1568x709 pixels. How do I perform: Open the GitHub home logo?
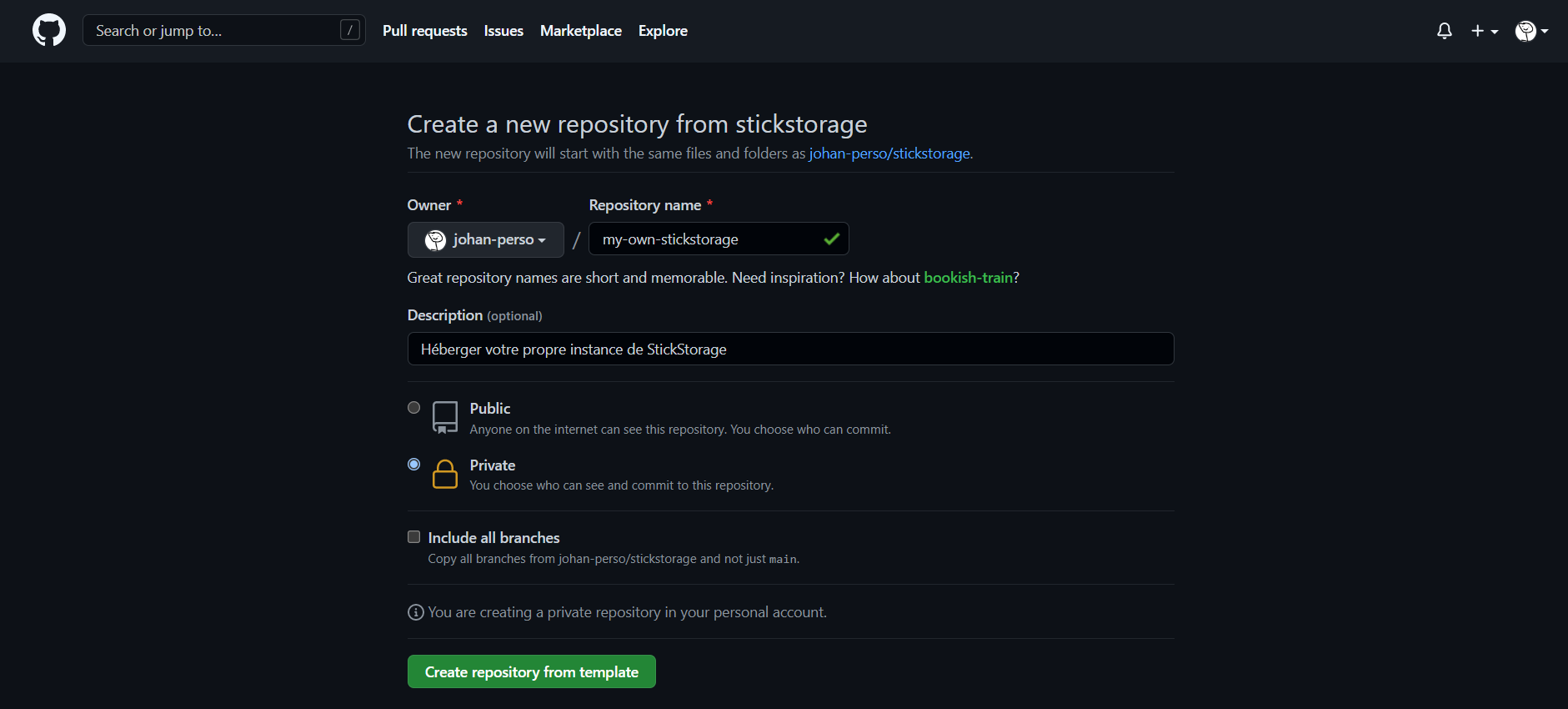[x=49, y=31]
